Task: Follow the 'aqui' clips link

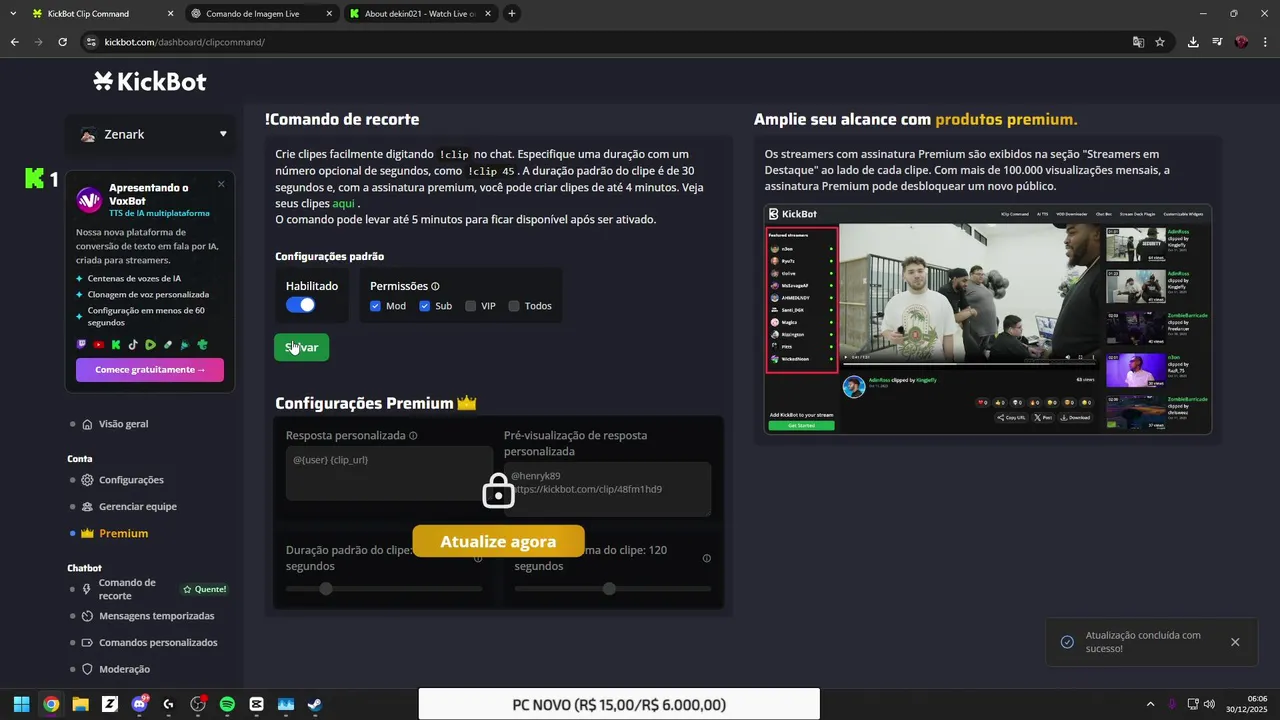Action: click(x=343, y=203)
